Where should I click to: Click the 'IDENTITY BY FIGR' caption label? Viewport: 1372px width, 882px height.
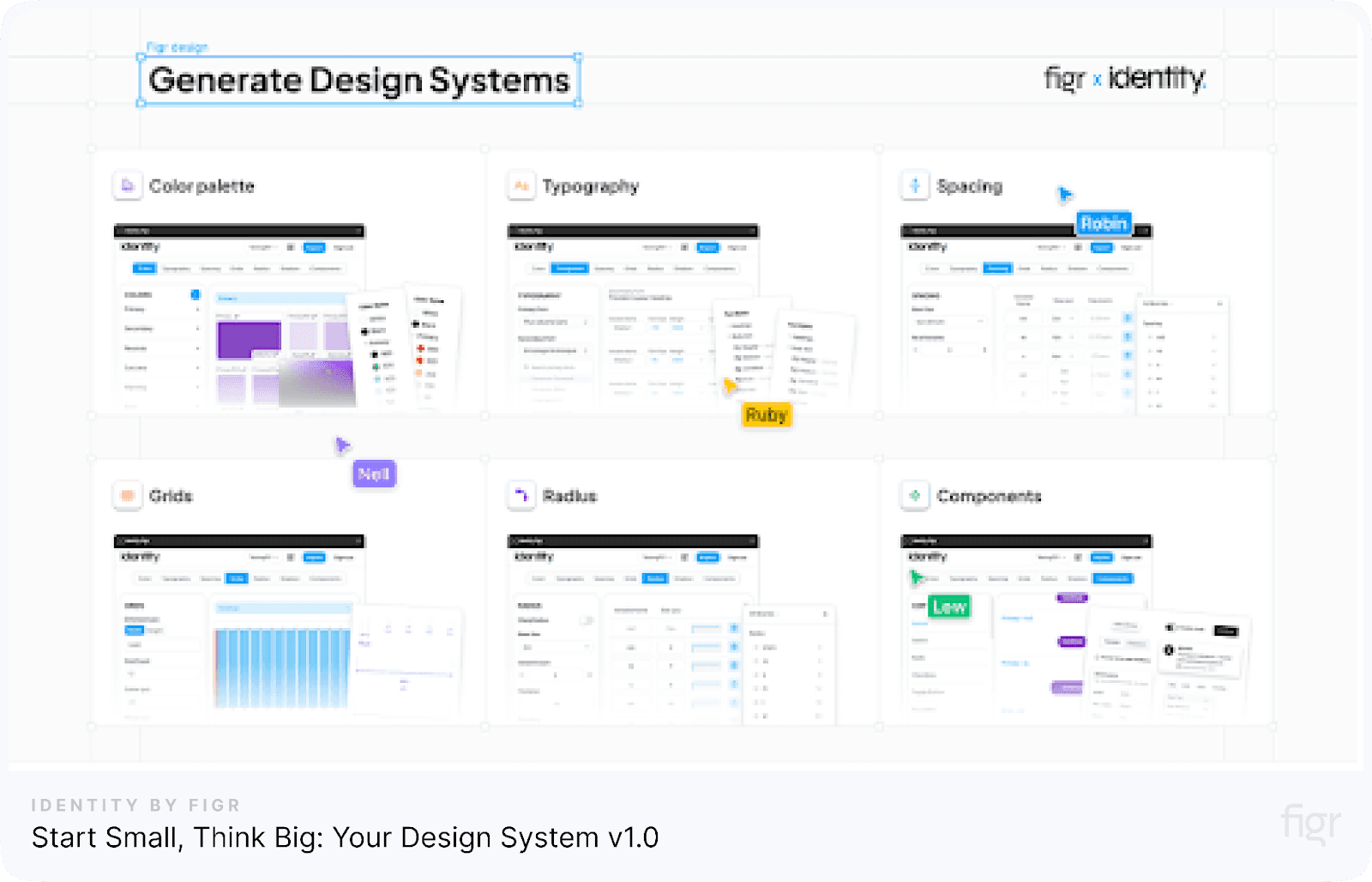(136, 805)
